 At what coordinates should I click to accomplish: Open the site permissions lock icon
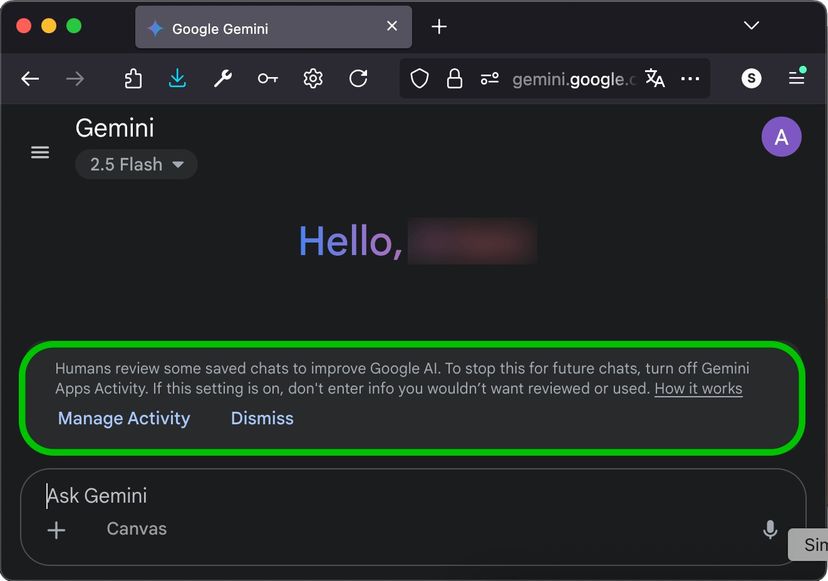(455, 78)
